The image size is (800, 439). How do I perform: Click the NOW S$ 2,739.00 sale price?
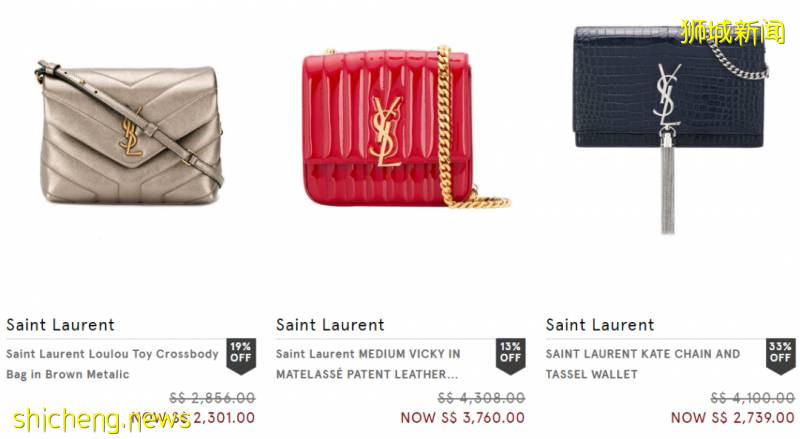733,418
